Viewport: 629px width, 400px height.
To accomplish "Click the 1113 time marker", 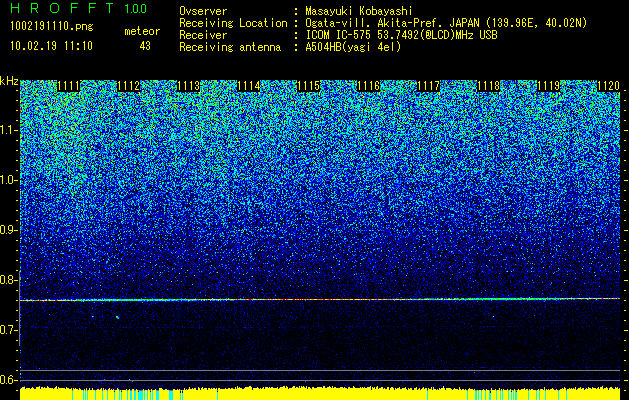I will 189,86.
